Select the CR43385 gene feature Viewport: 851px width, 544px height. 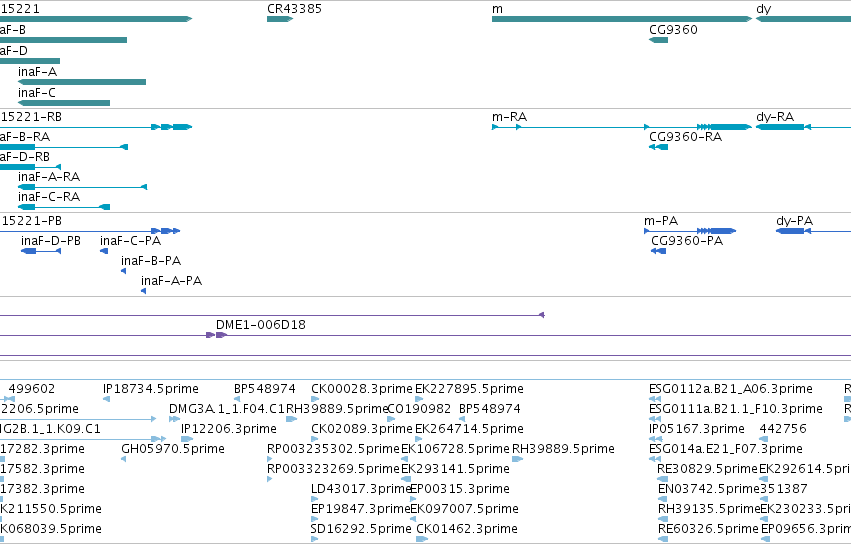pyautogui.click(x=280, y=19)
